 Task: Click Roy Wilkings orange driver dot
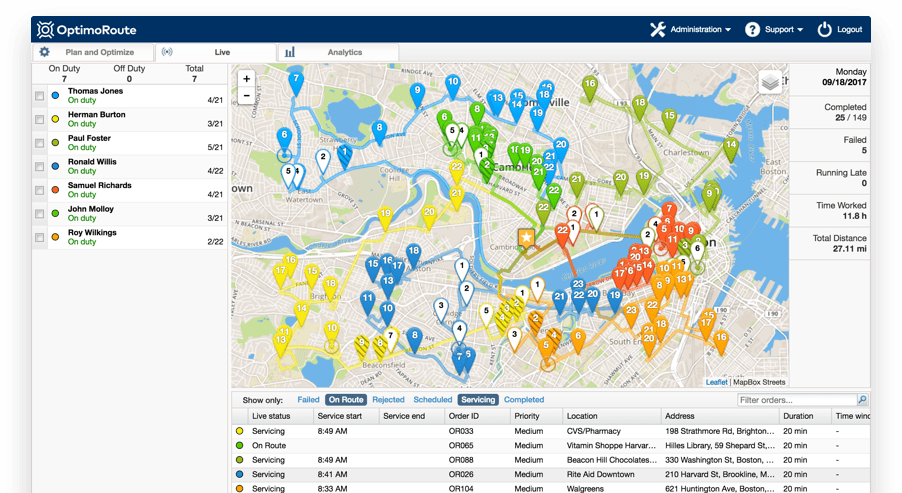coord(55,237)
